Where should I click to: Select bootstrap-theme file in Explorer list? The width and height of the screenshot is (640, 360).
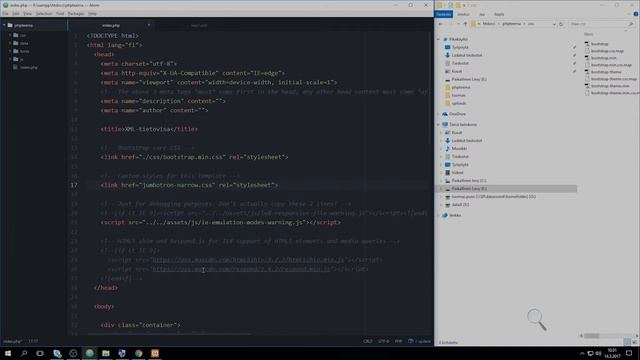click(606, 72)
